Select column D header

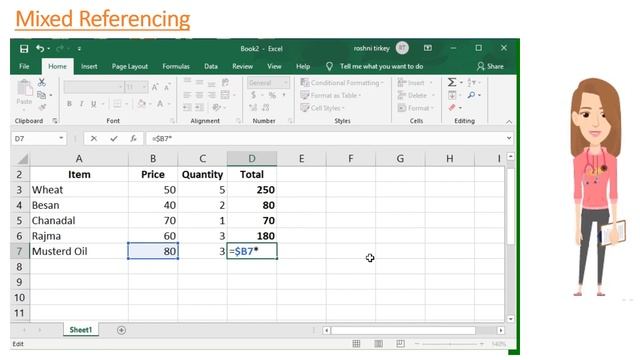click(x=252, y=158)
